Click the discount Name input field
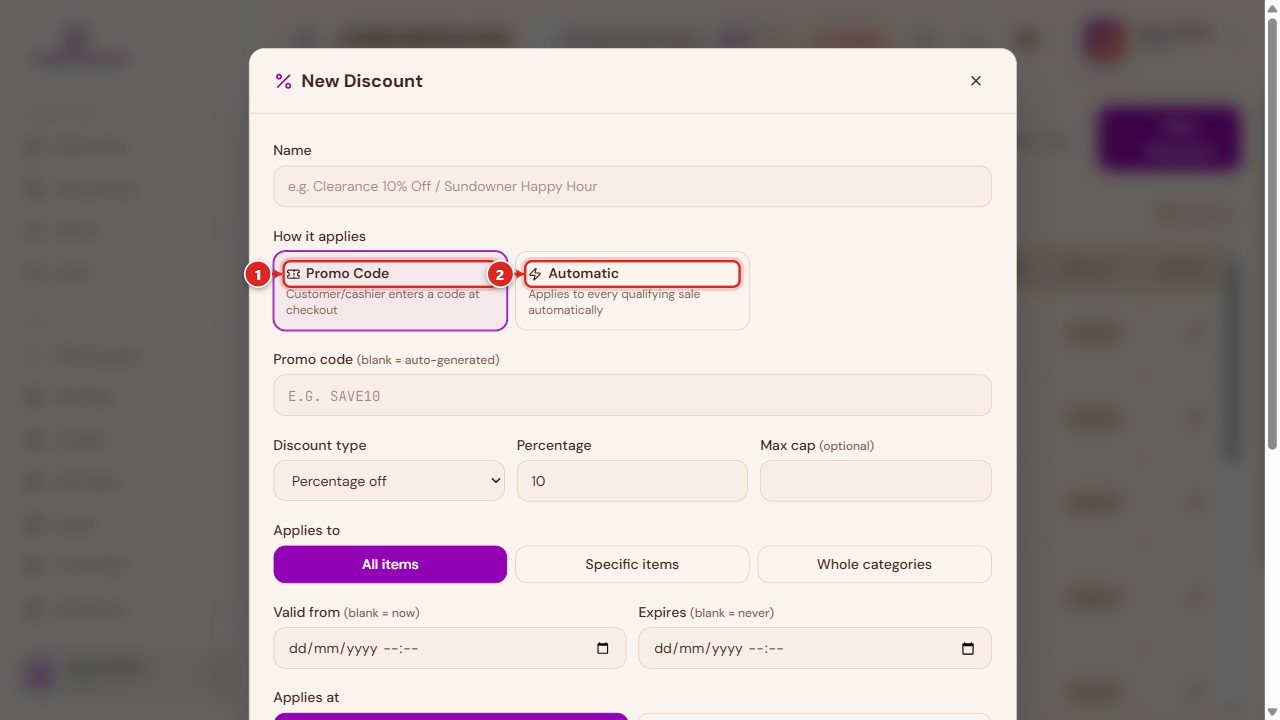Viewport: 1280px width, 720px height. coord(632,186)
